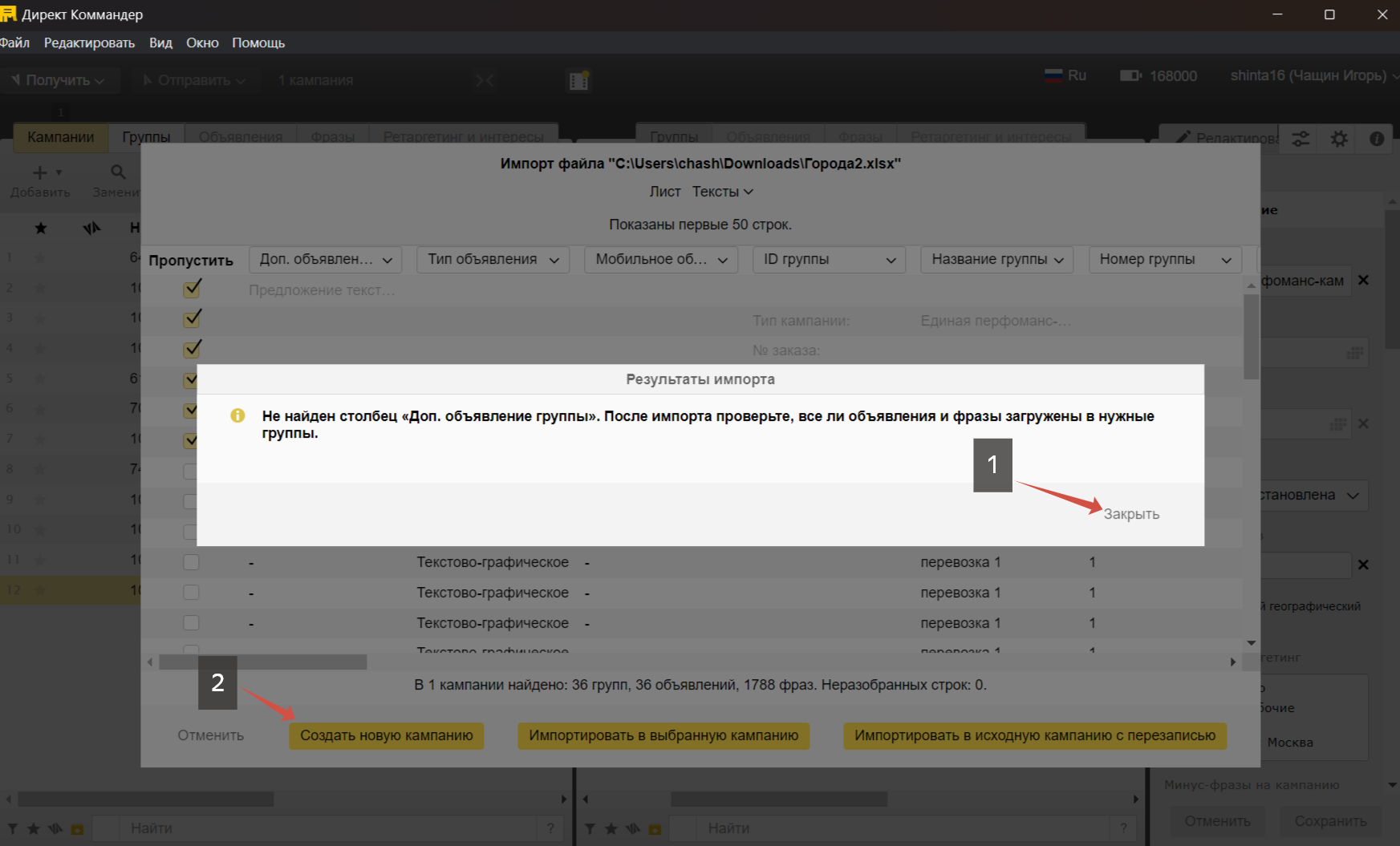This screenshot has width=1400, height=846.
Task: Open the Помощь menu
Action: coord(258,43)
